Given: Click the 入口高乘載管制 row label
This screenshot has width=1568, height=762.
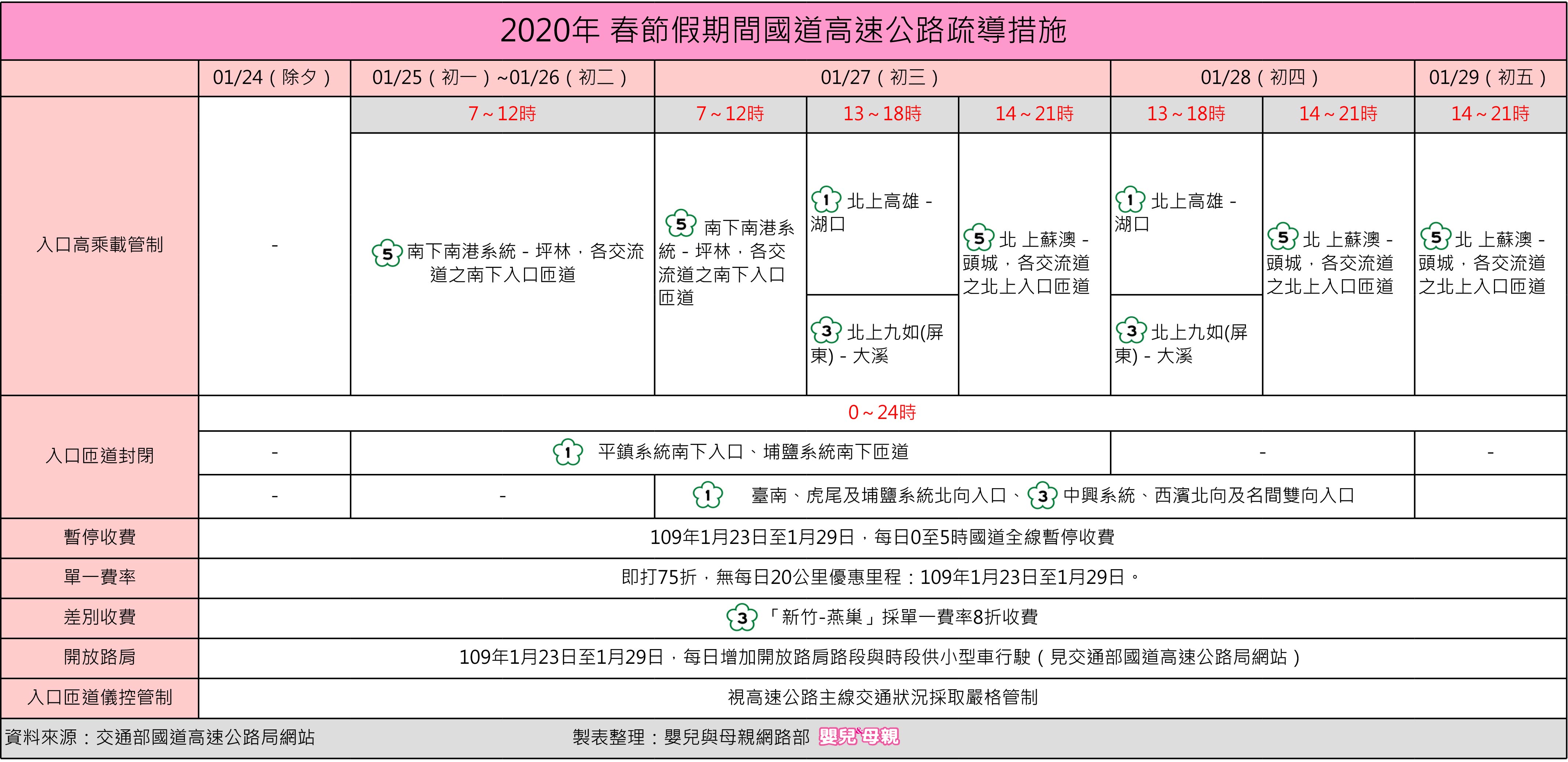Looking at the screenshot, I should tap(100, 245).
